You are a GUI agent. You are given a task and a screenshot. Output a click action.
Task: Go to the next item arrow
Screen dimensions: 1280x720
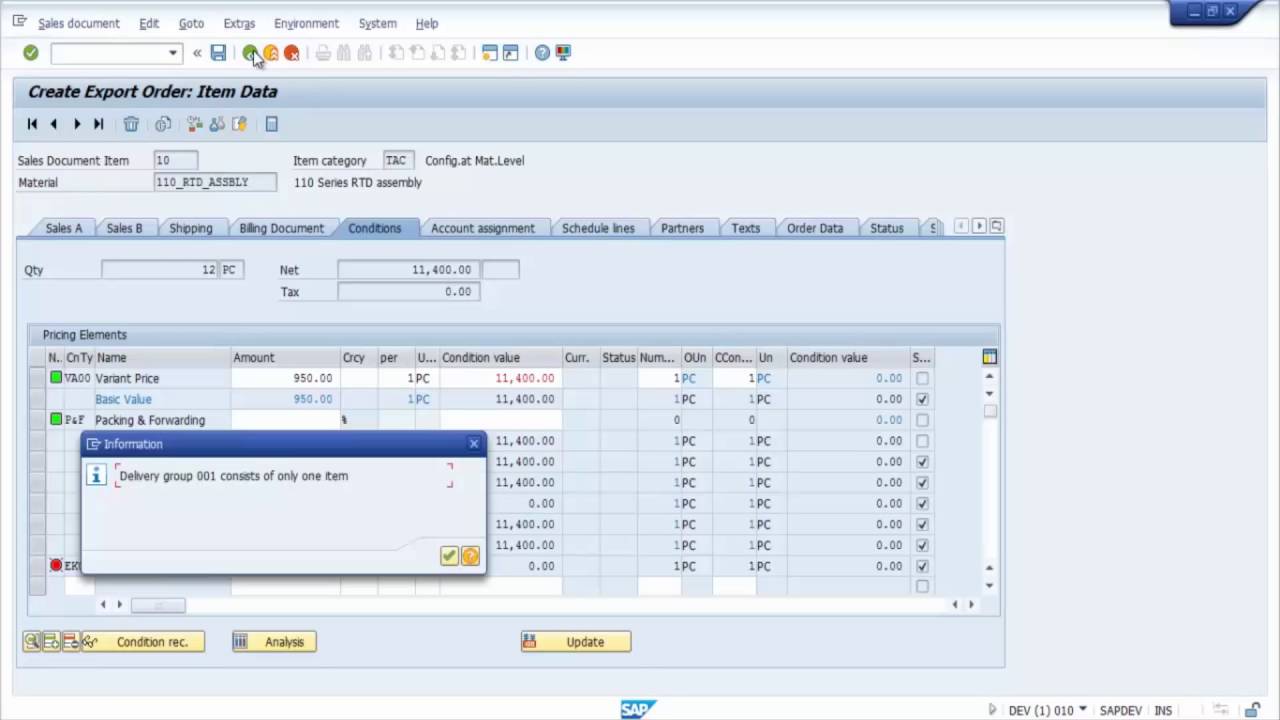(76, 124)
